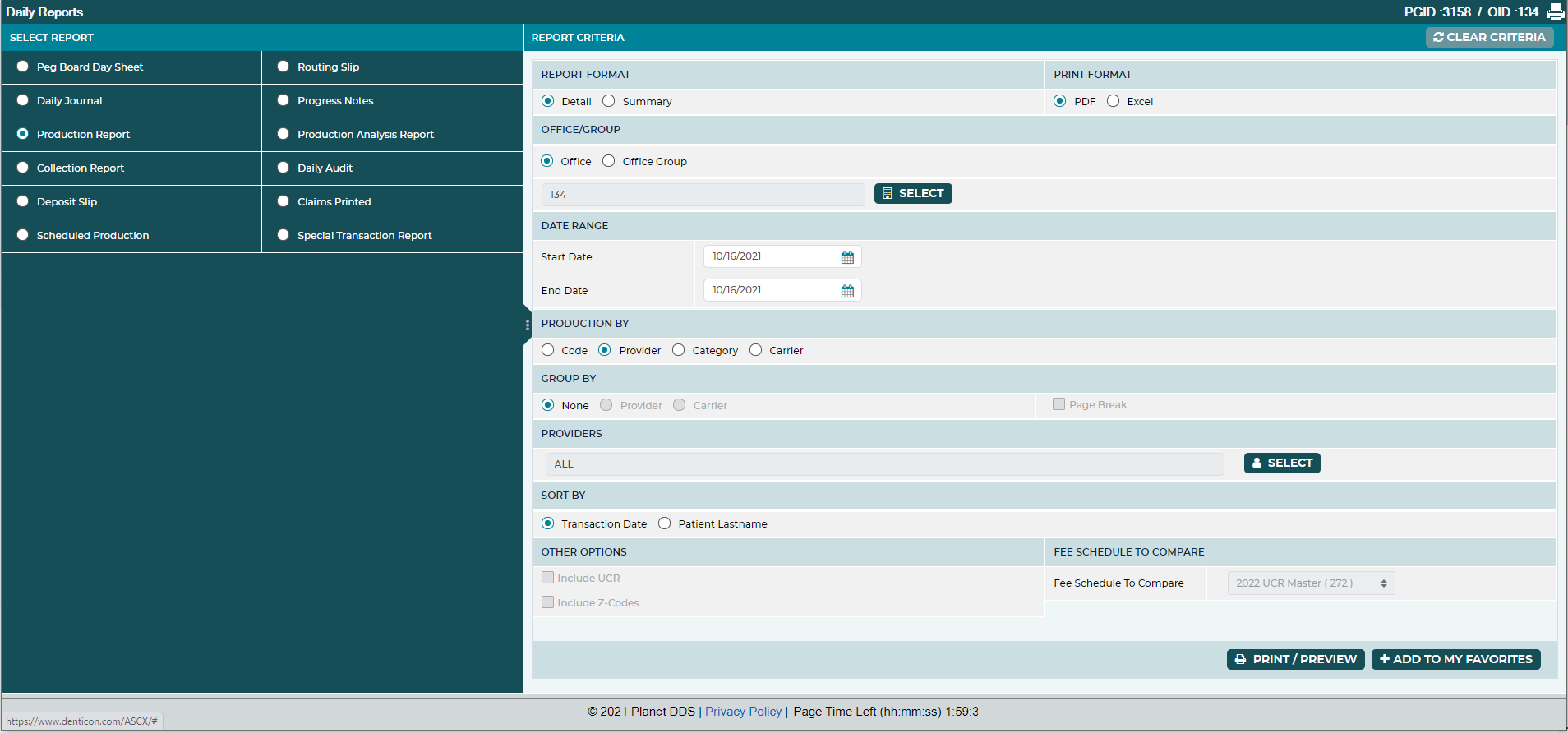This screenshot has height=733, width=1568.
Task: Sort by Transaction Date
Action: pyautogui.click(x=548, y=523)
